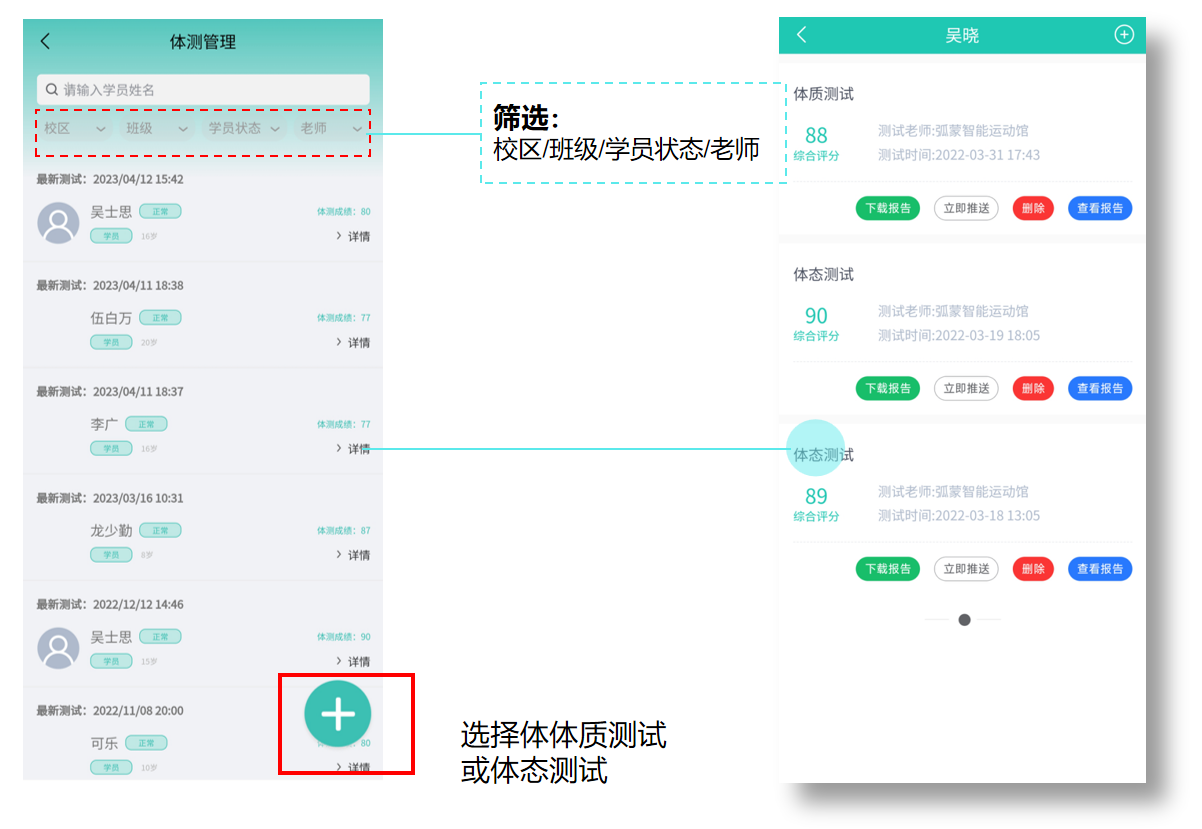Click the 请输入学员姓名 search field
This screenshot has width=1202, height=829.
(210, 90)
